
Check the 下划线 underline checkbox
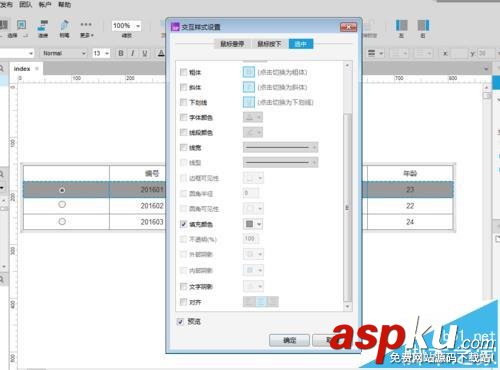(183, 102)
